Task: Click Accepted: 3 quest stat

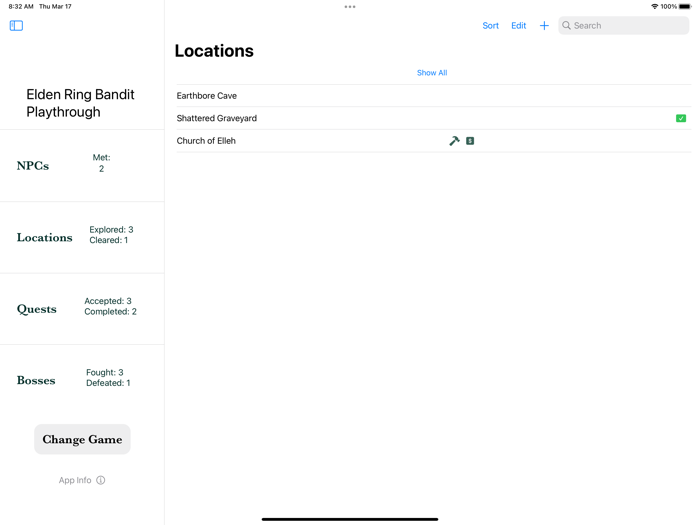Action: click(108, 301)
